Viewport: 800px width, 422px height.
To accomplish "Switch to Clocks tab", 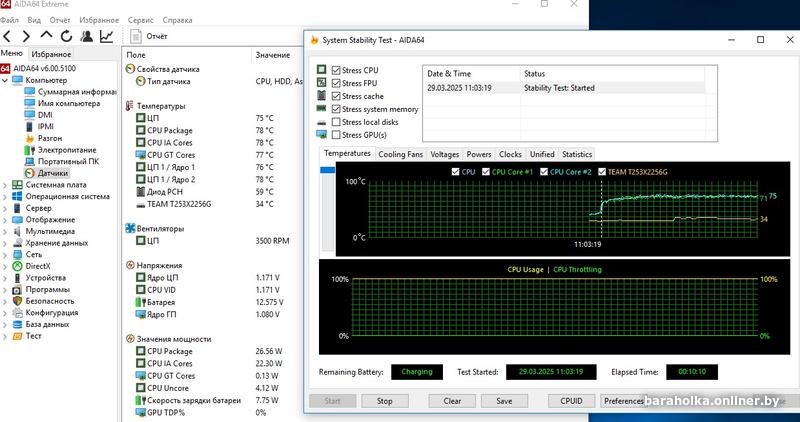I will [x=510, y=154].
